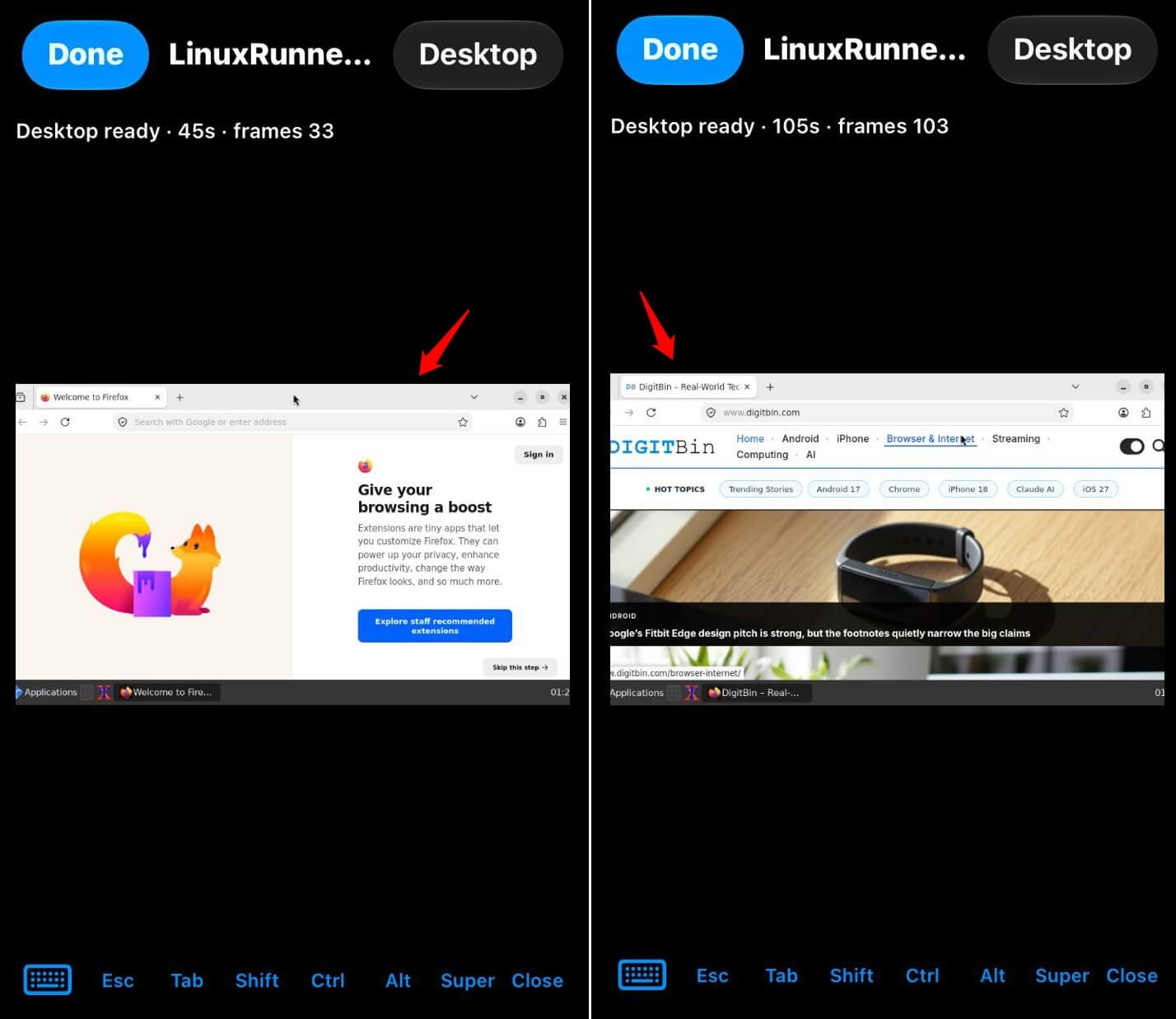Open the Extensions puzzle icon in the Welcome to Firefox window
Viewport: 1176px width, 1019px height.
[542, 422]
